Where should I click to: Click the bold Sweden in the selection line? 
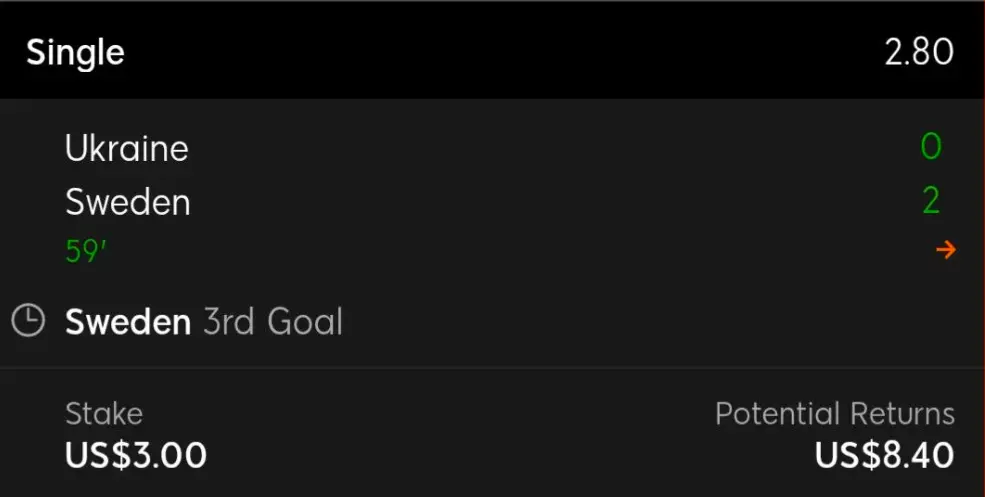[x=128, y=322]
